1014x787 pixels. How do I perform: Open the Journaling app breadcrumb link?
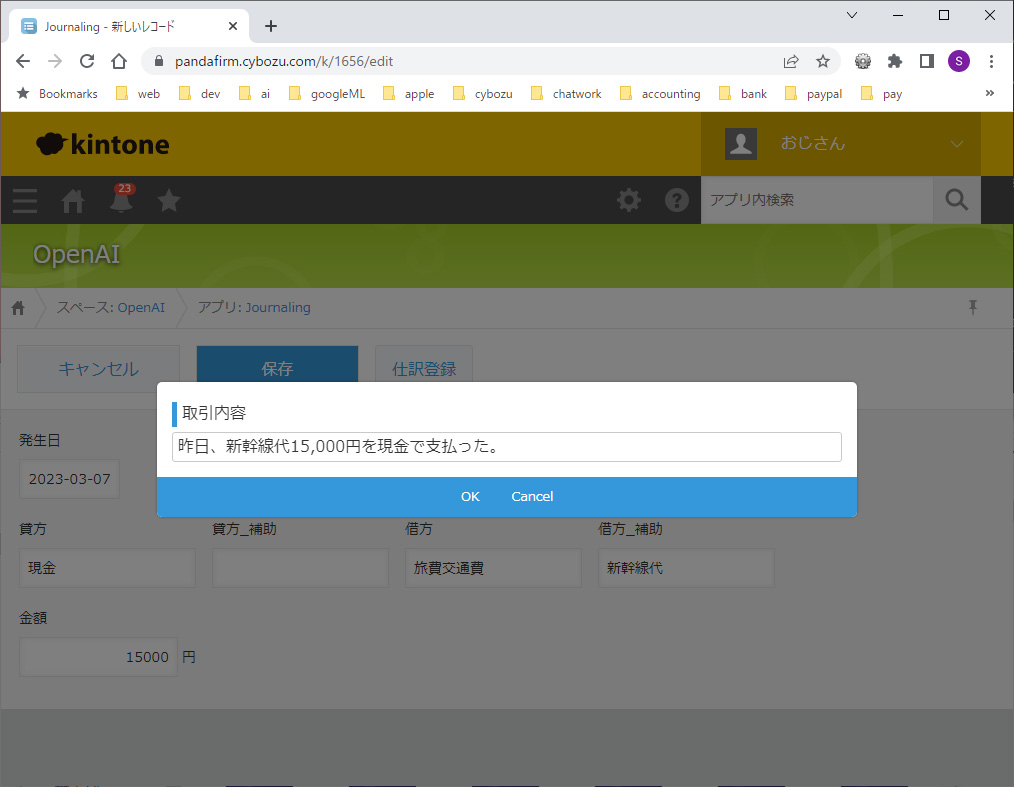coord(278,308)
